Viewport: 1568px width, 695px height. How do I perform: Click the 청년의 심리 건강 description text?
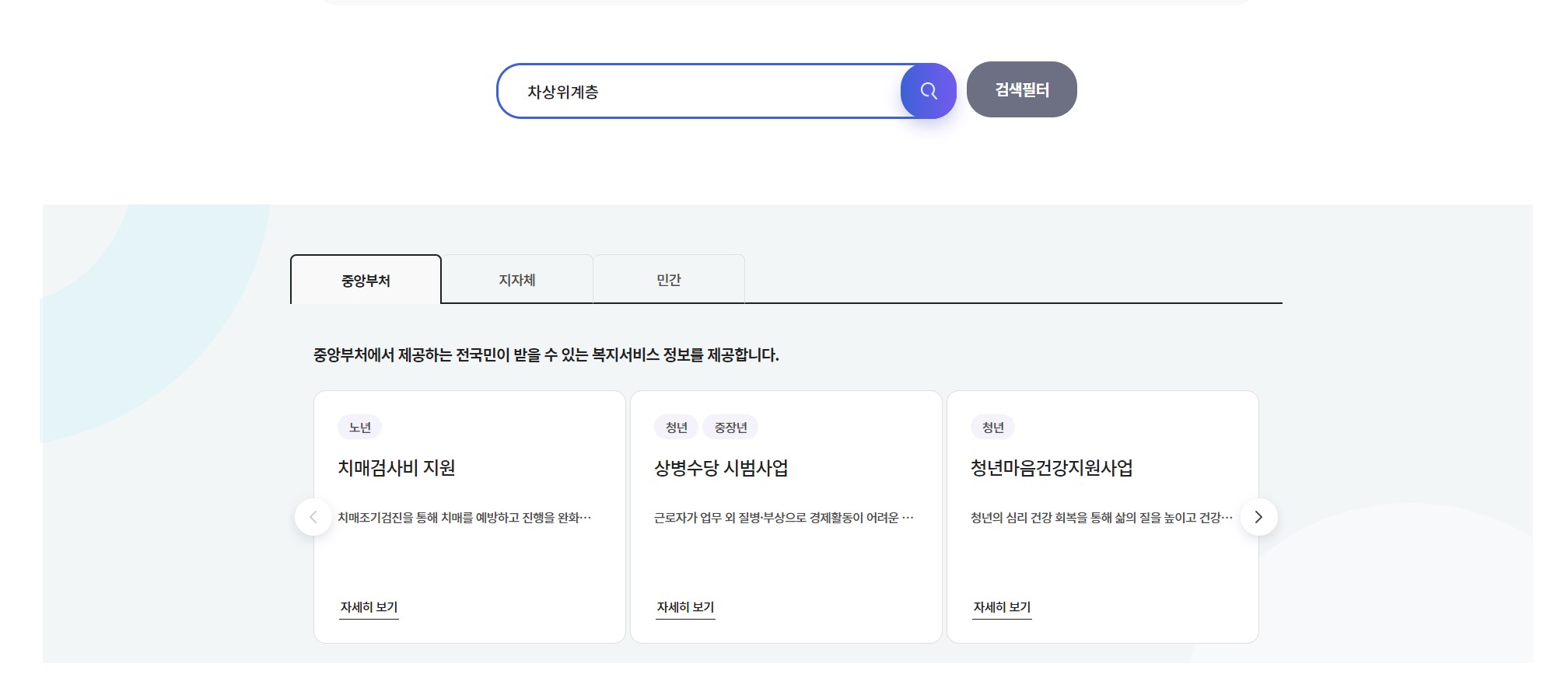(1101, 518)
